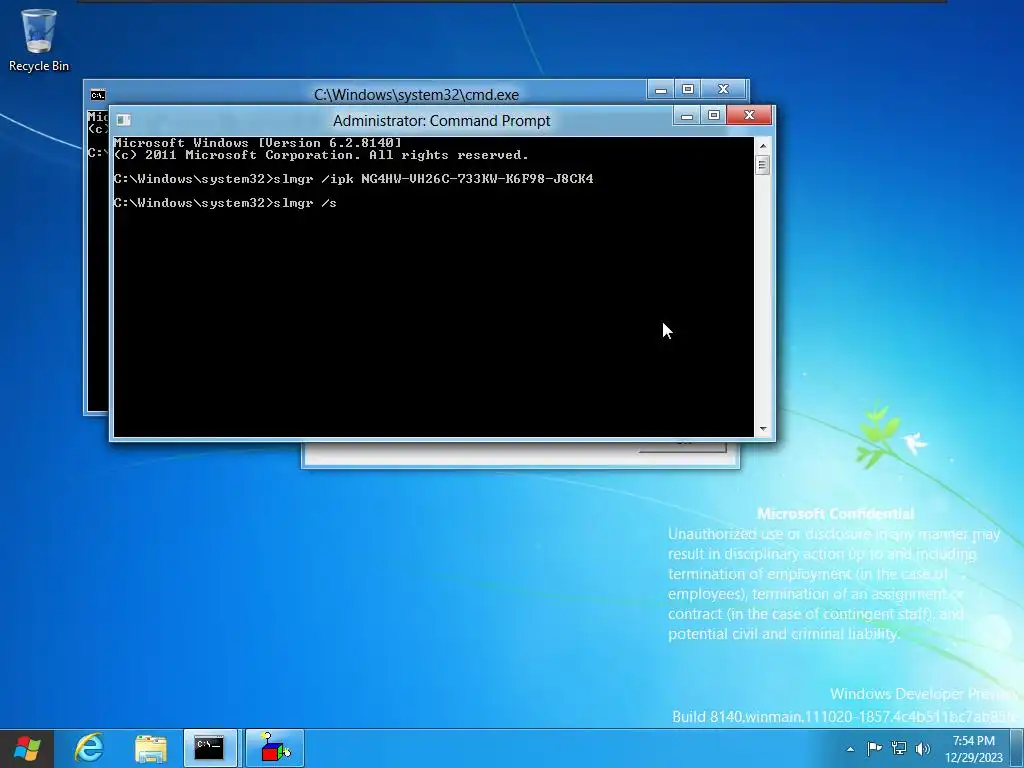
Task: Select the Command Prompt taskbar button
Action: point(210,748)
